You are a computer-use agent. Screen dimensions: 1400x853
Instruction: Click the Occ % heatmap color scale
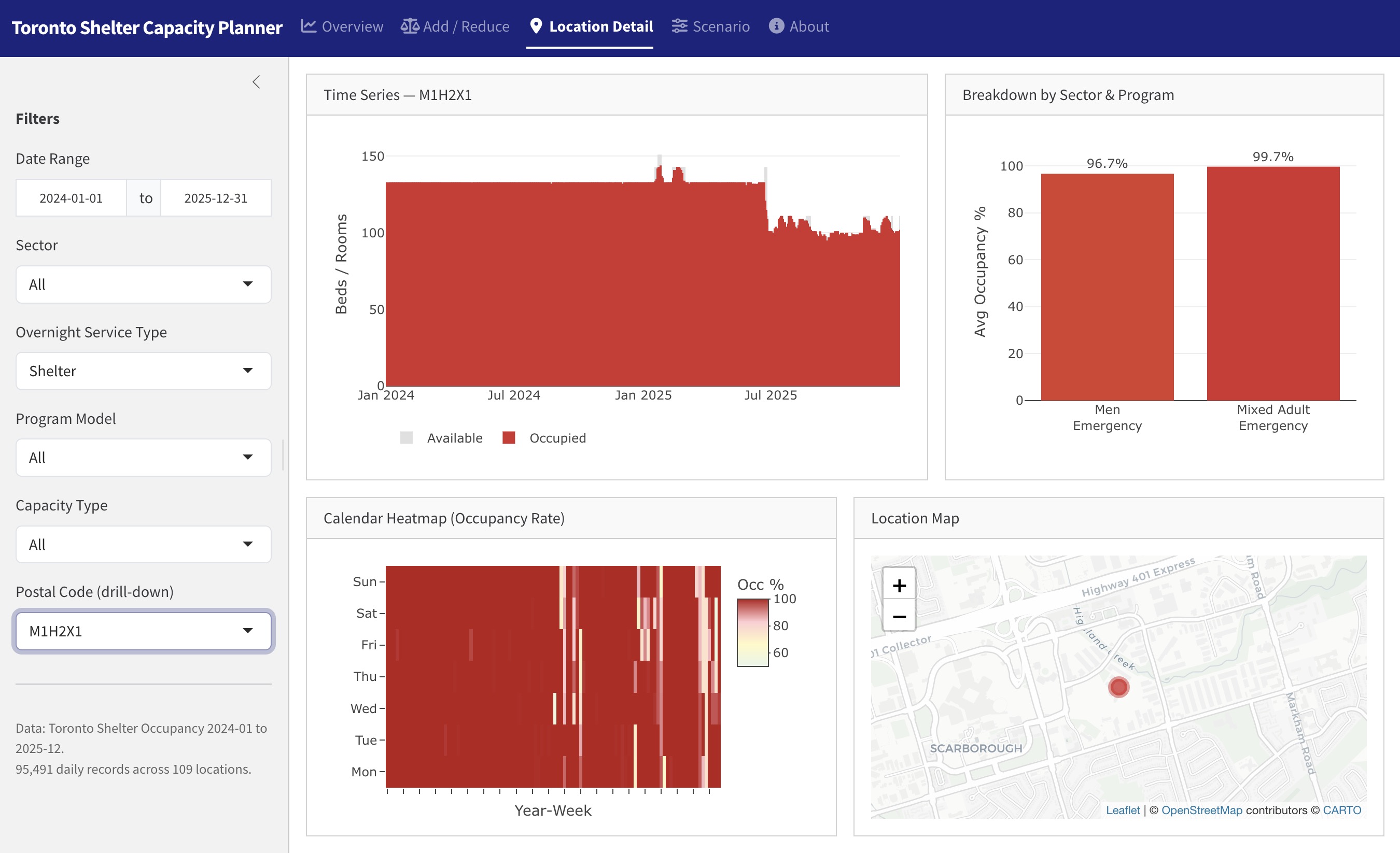[752, 632]
